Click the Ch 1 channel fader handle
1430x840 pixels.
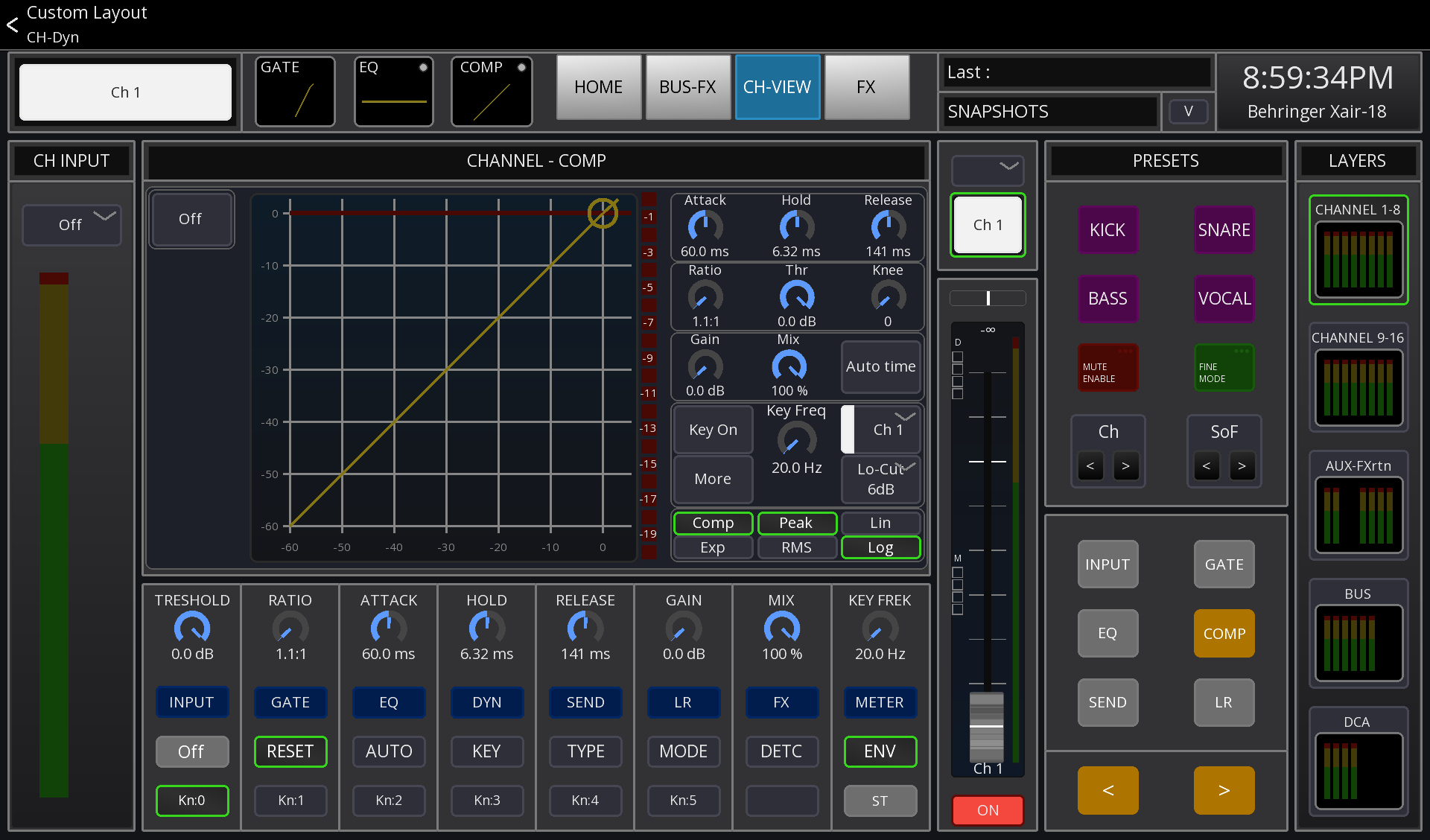click(x=987, y=726)
